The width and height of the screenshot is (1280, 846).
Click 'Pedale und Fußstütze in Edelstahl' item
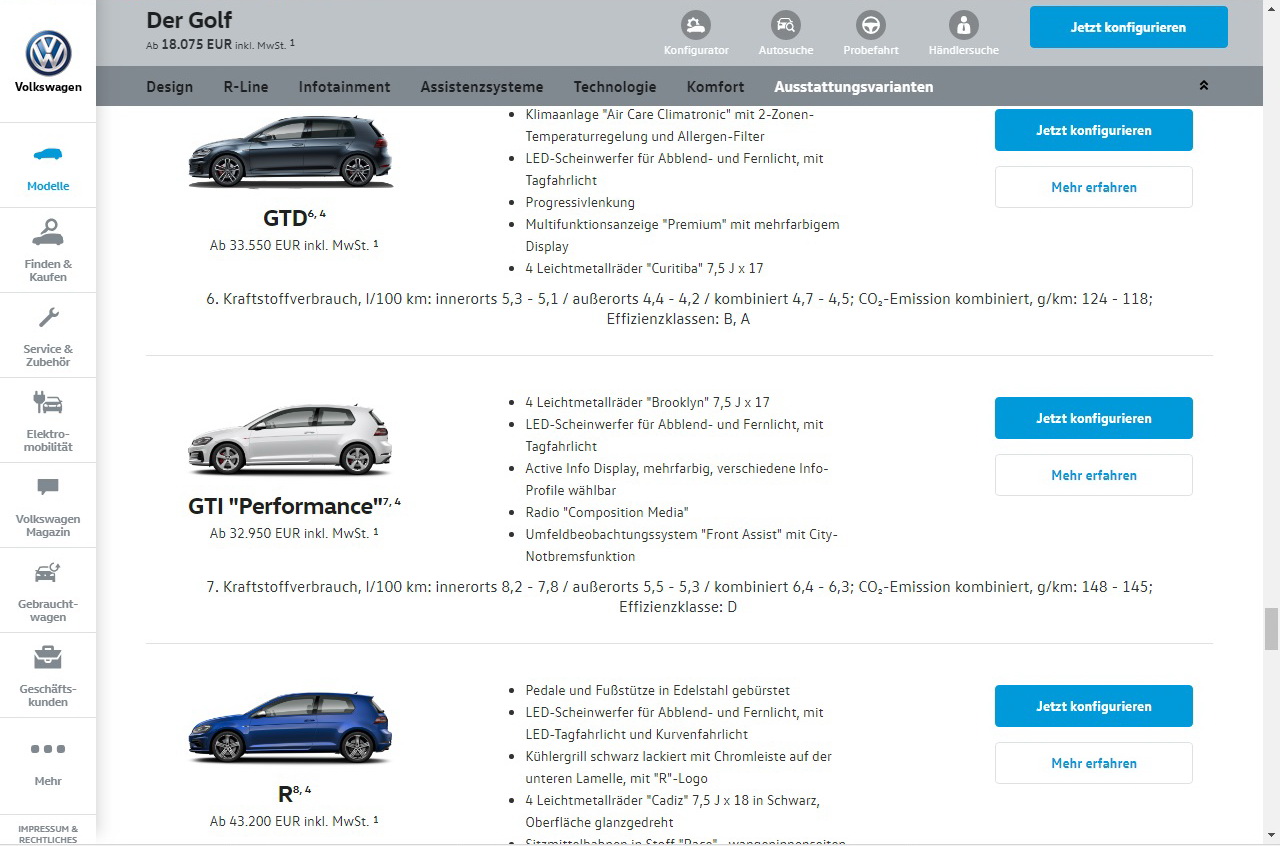[657, 690]
